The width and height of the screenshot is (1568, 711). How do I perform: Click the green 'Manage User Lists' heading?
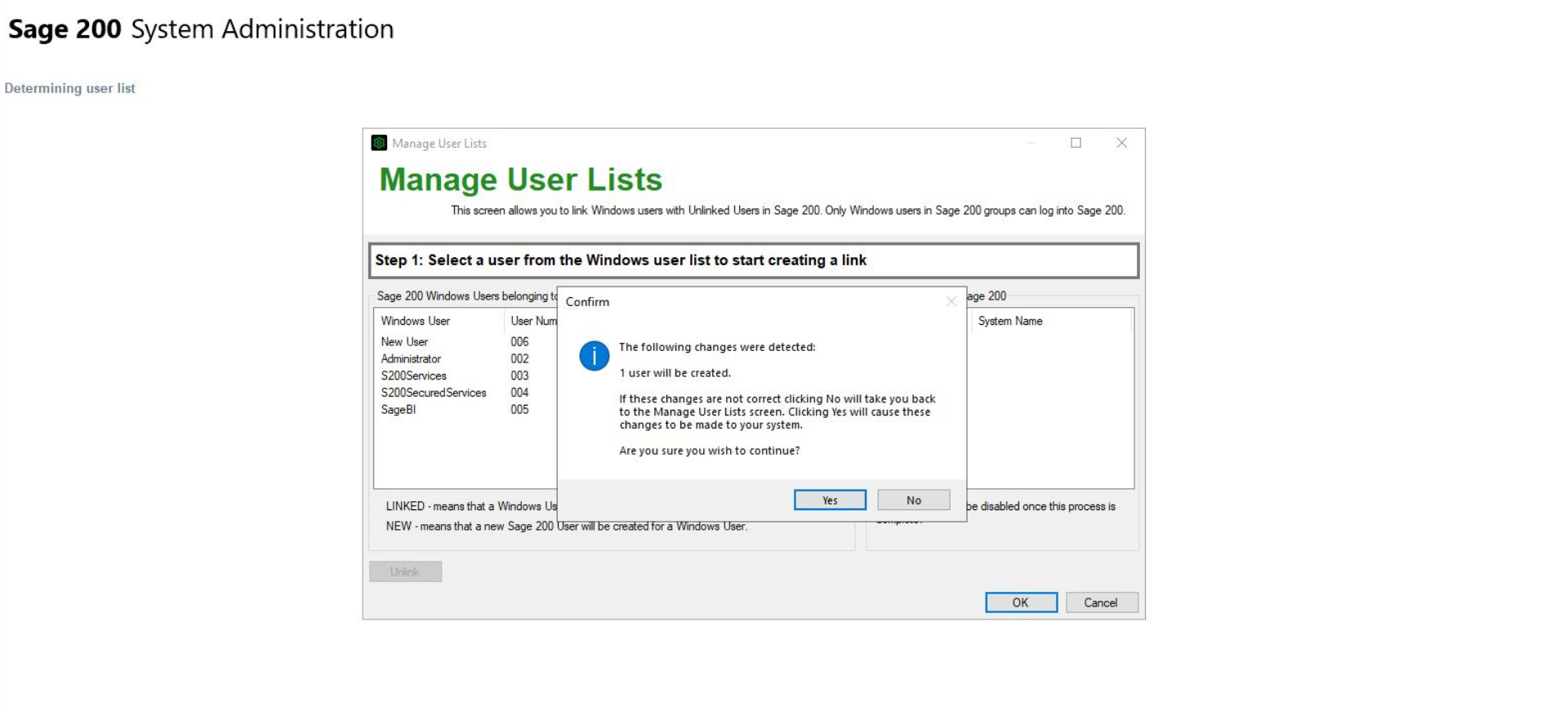click(520, 180)
